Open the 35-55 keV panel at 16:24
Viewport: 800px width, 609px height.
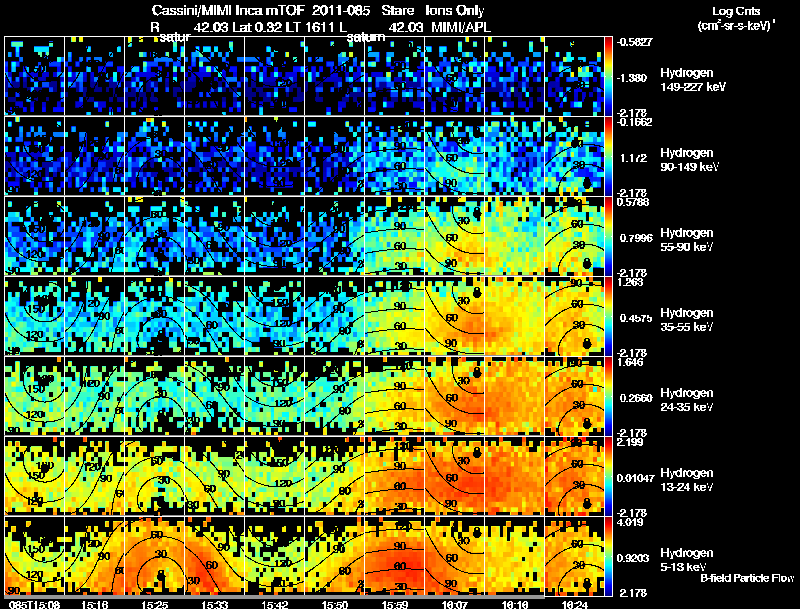[574, 316]
